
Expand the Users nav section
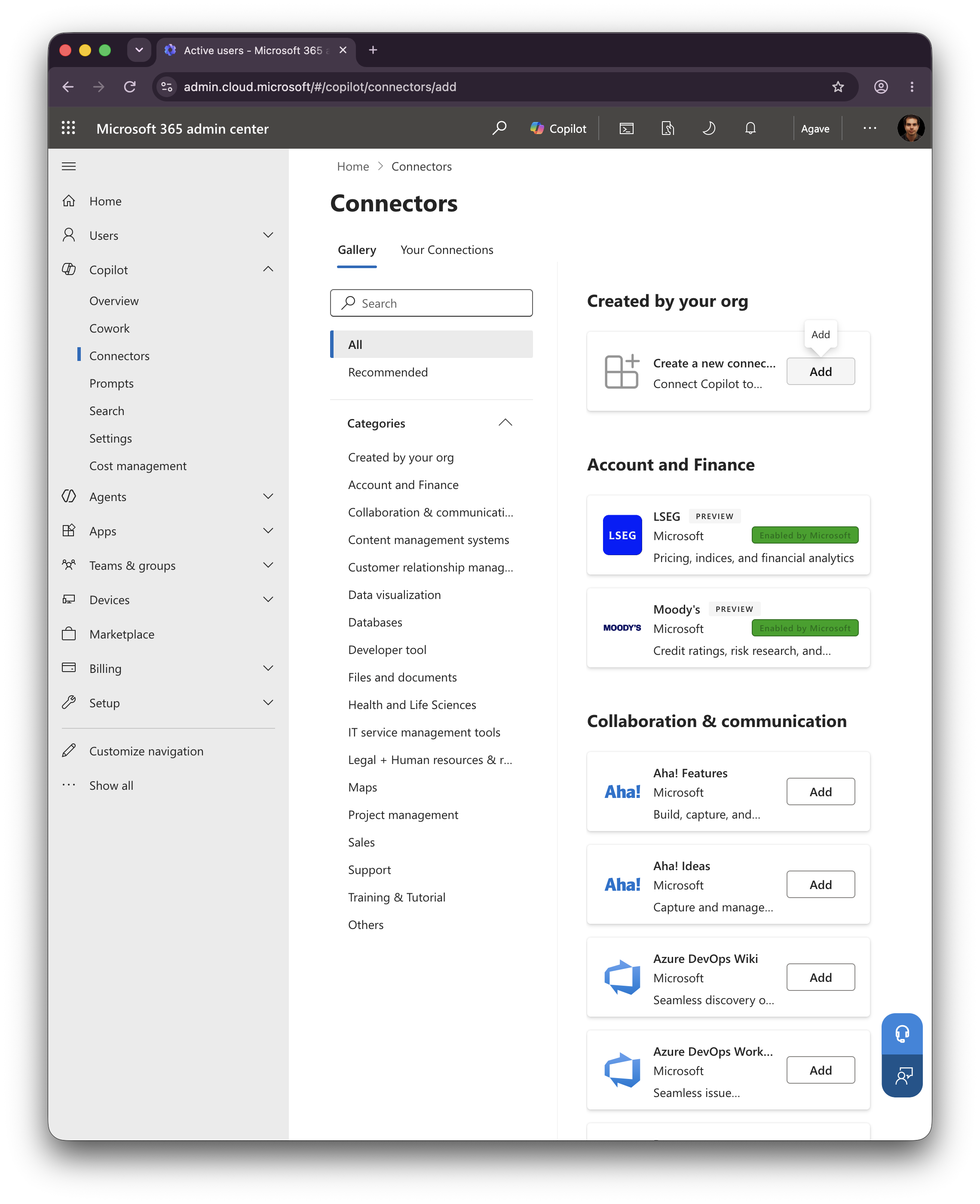(268, 235)
